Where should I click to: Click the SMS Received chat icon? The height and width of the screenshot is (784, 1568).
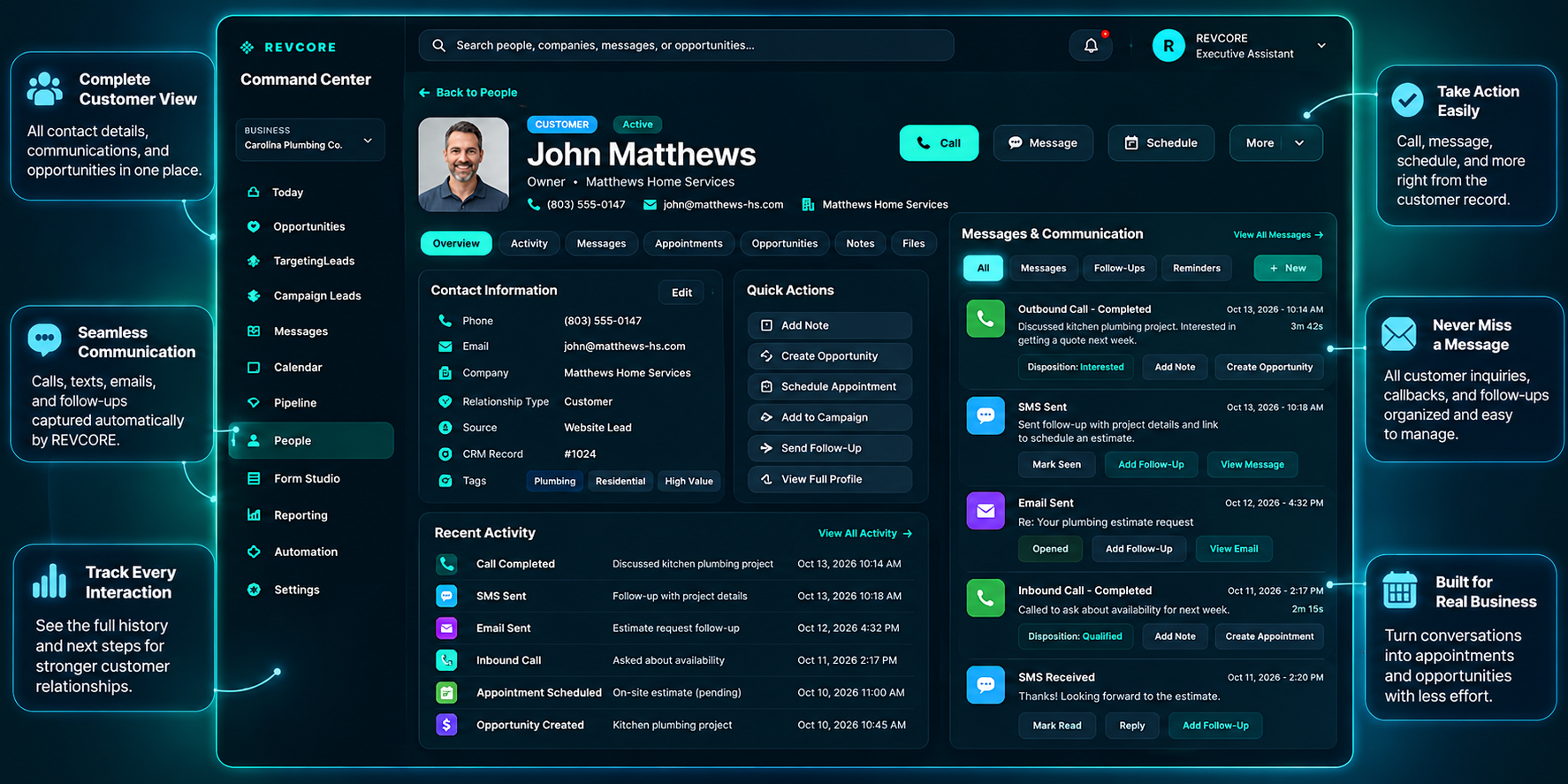986,685
